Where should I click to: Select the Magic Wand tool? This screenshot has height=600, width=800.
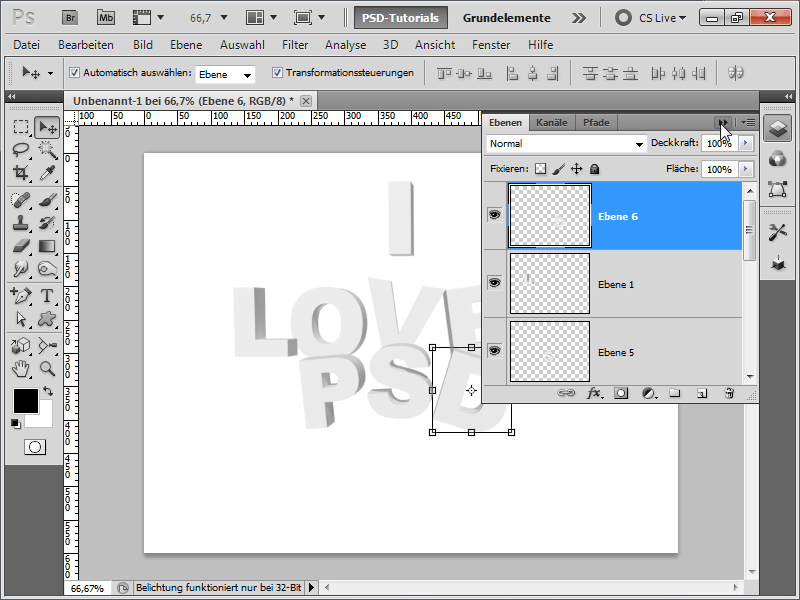click(47, 150)
